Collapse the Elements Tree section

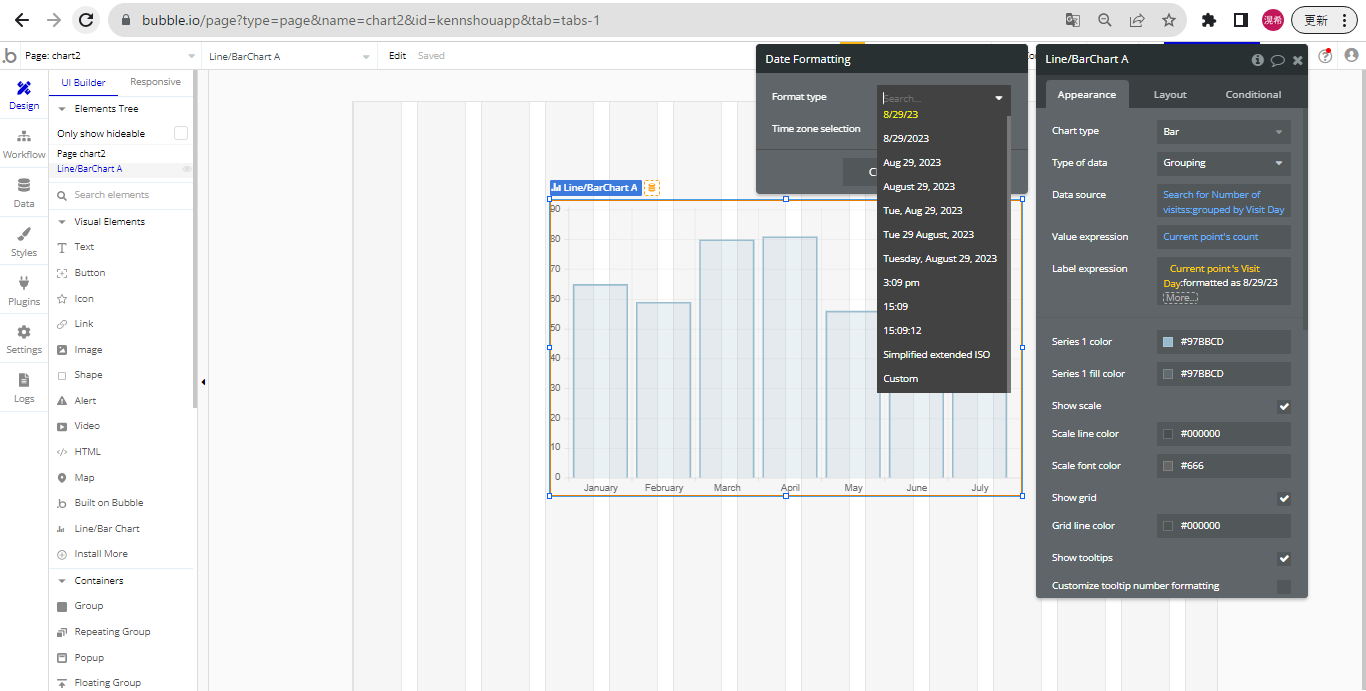62,109
